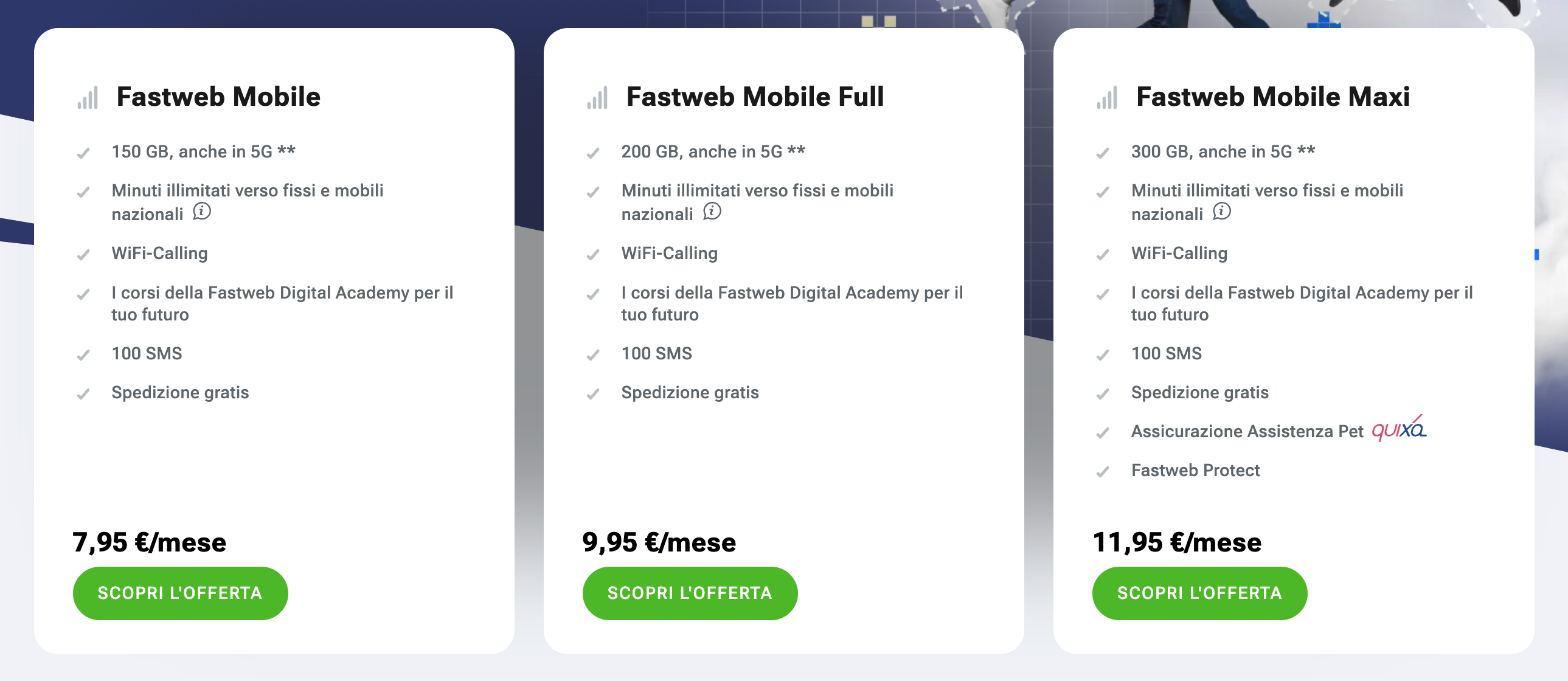
Task: Click SCOPRI L'OFFERTA under 9,95 €/mese
Action: point(690,593)
